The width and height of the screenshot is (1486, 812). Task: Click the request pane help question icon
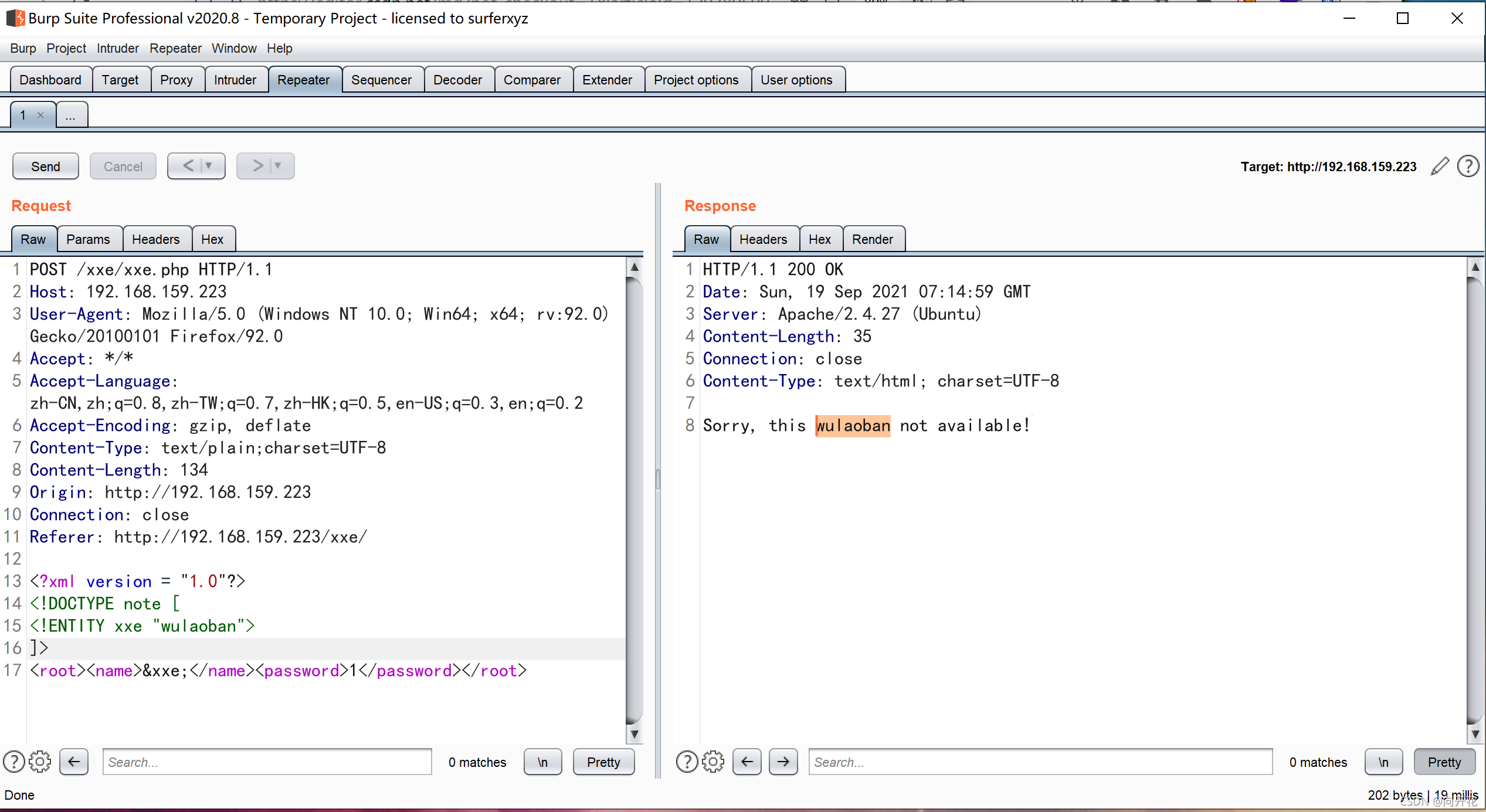pyautogui.click(x=14, y=762)
